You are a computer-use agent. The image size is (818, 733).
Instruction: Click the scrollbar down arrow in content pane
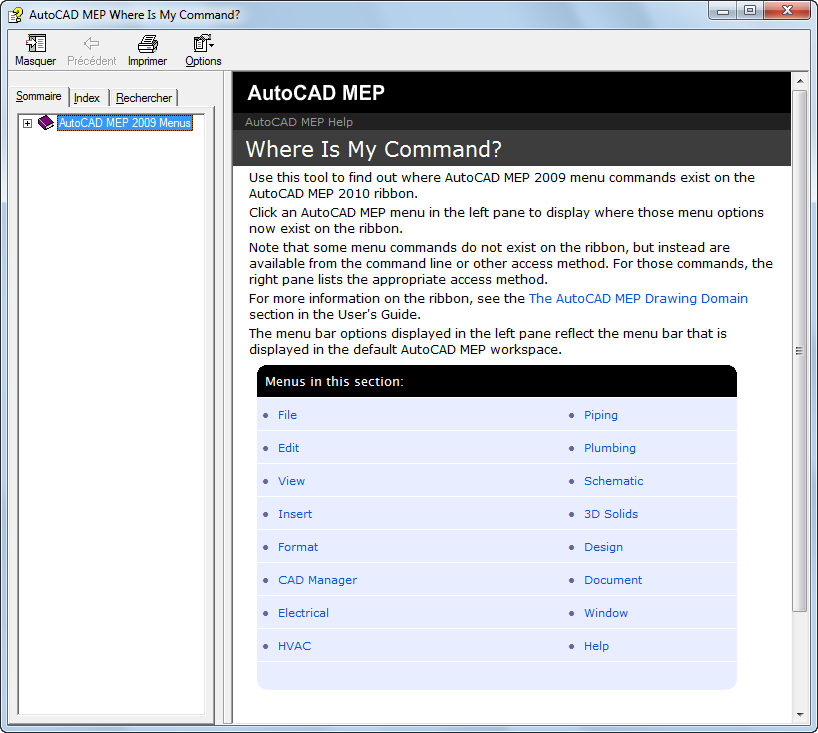799,715
